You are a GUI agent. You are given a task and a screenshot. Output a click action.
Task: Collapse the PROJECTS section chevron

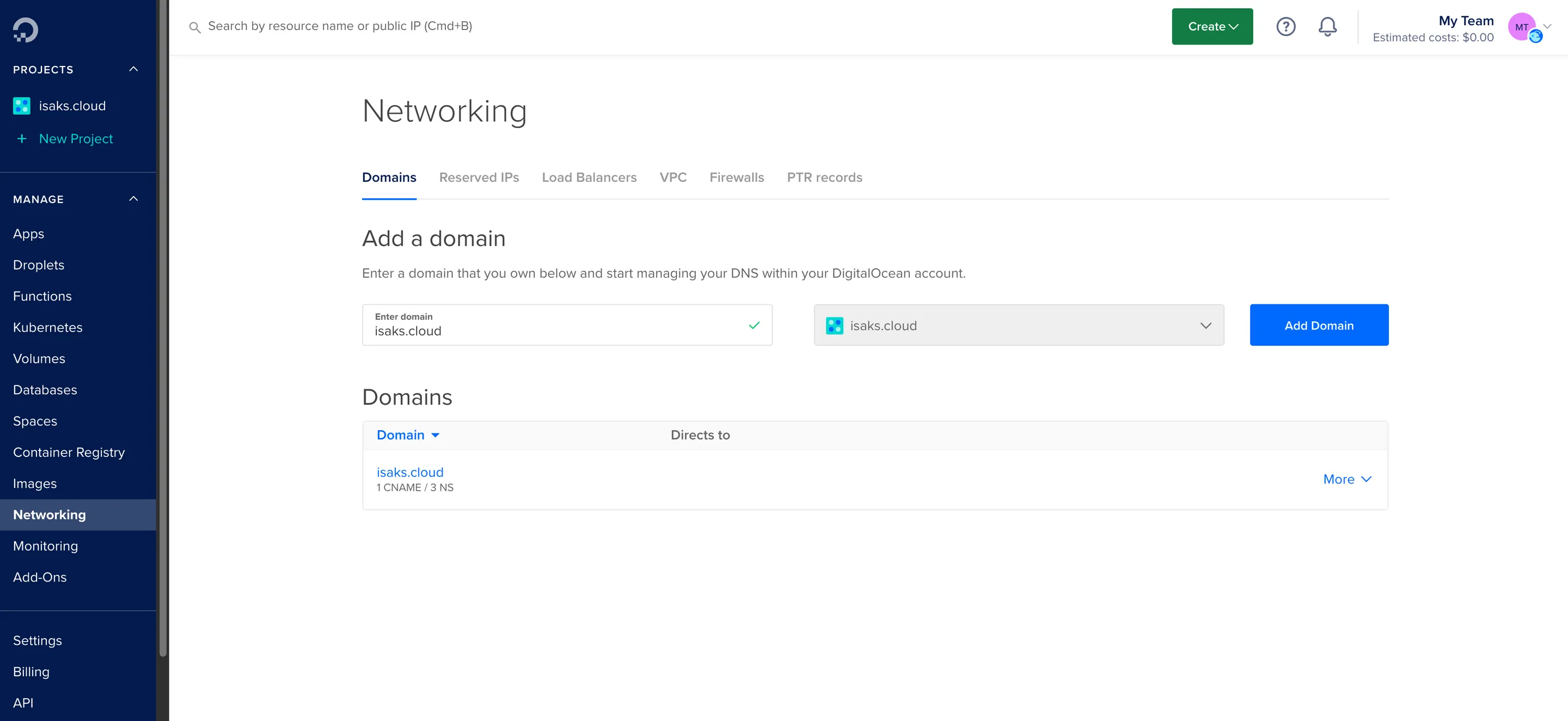tap(133, 69)
